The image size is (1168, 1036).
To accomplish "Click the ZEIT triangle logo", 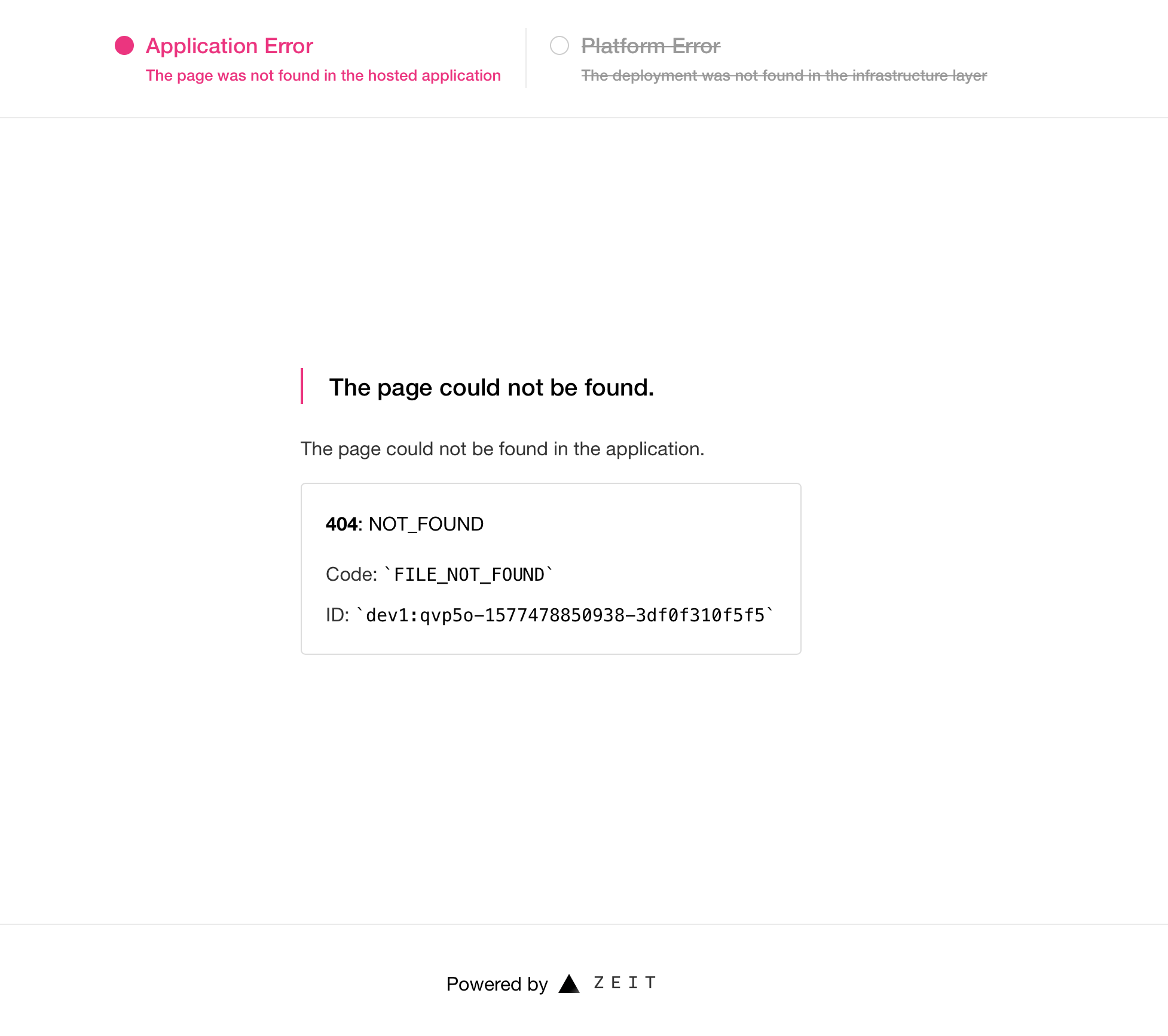I will click(x=568, y=982).
